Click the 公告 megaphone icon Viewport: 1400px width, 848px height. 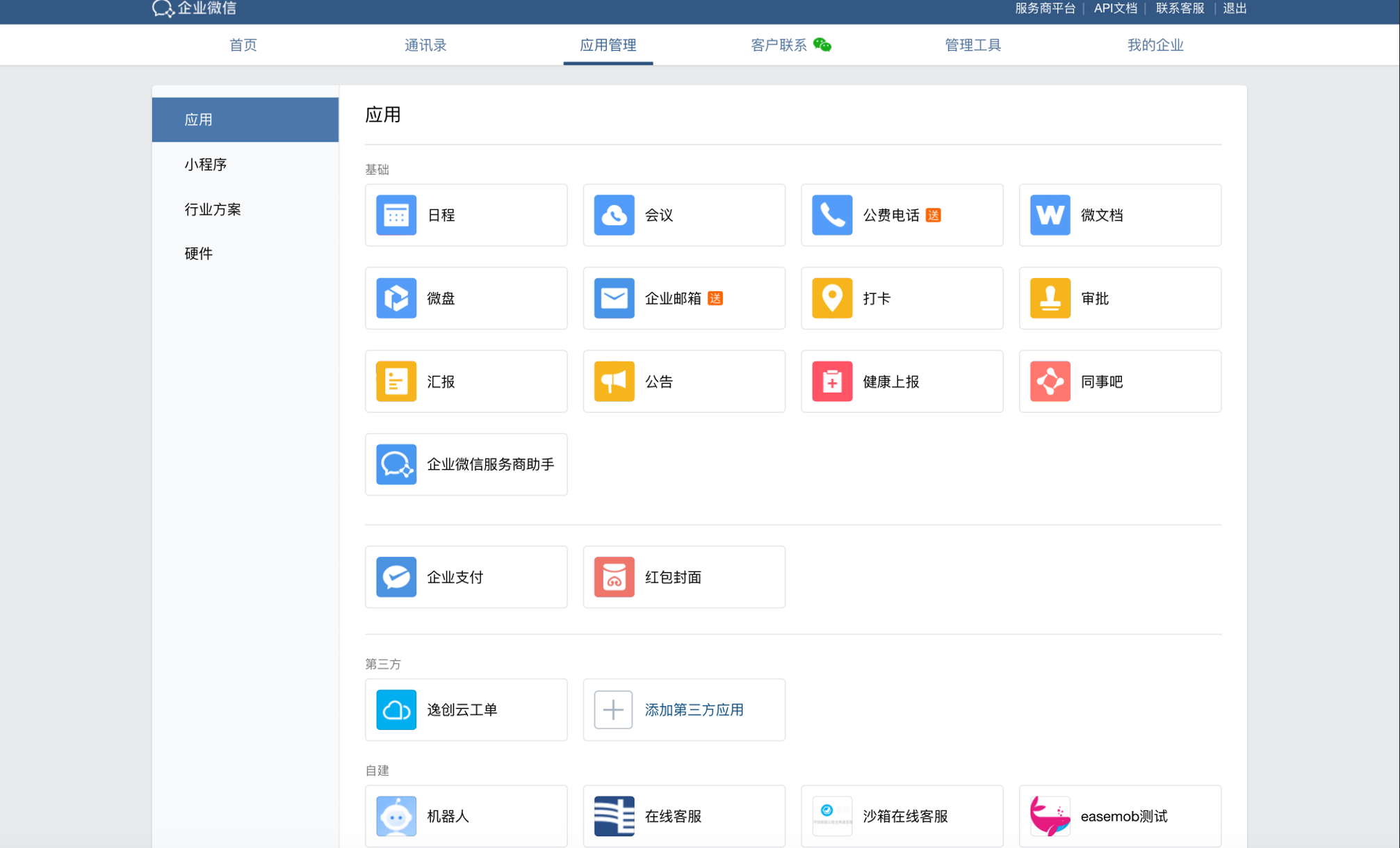coord(614,381)
